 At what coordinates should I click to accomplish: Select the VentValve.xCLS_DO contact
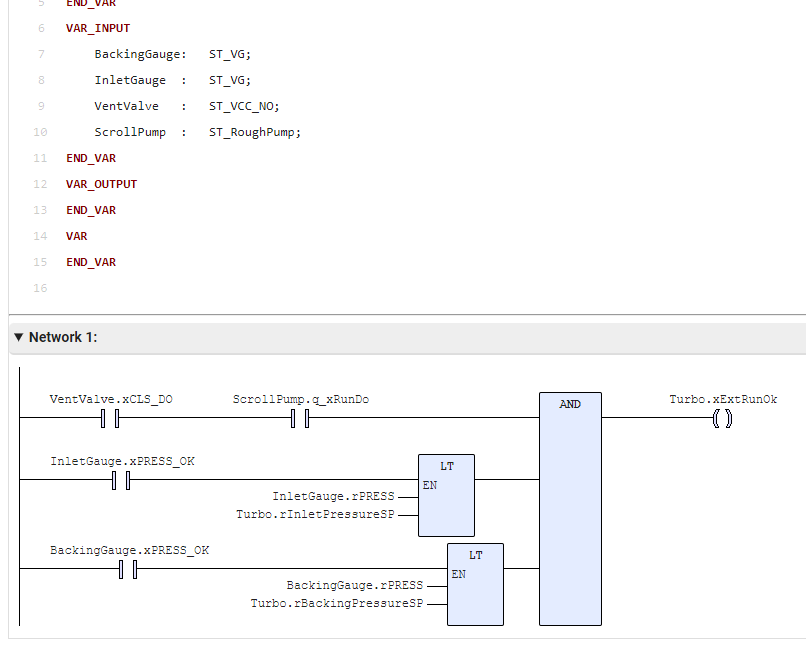point(110,418)
